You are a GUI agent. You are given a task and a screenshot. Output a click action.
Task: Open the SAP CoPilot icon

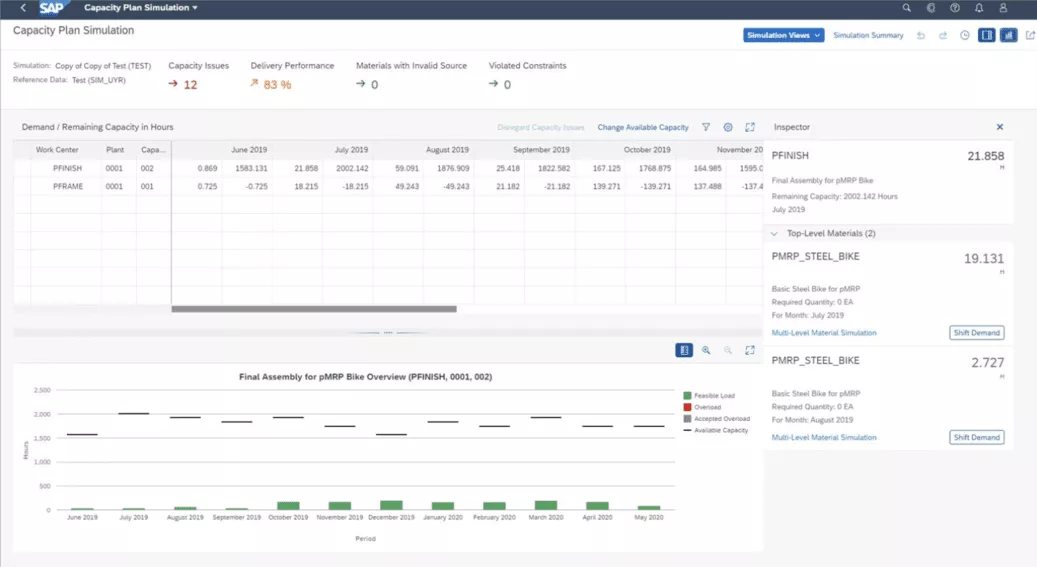931,8
